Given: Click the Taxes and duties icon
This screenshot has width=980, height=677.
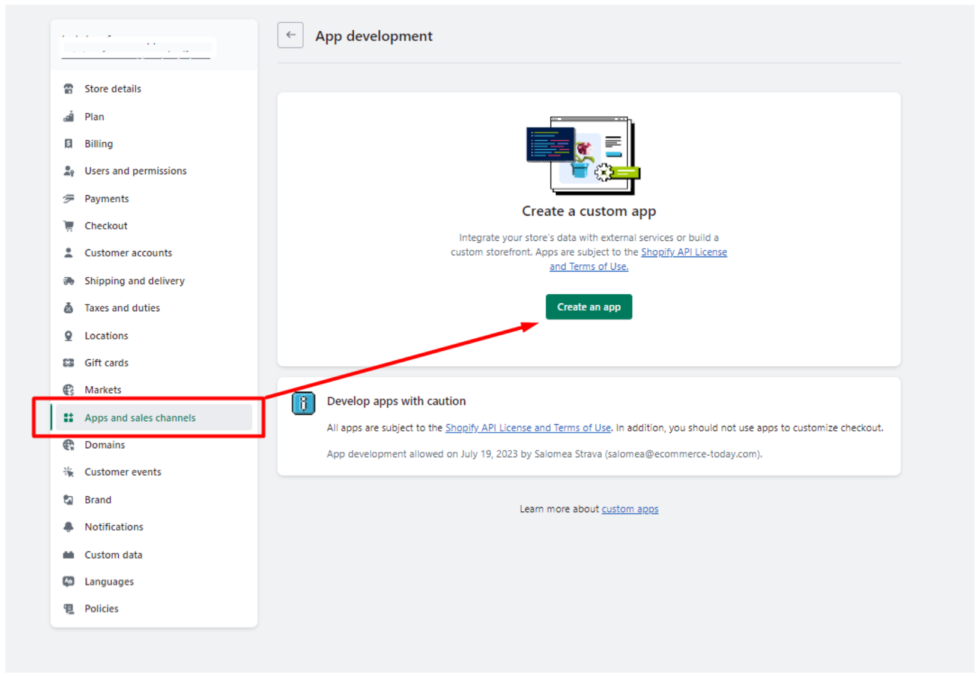Looking at the screenshot, I should point(66,307).
